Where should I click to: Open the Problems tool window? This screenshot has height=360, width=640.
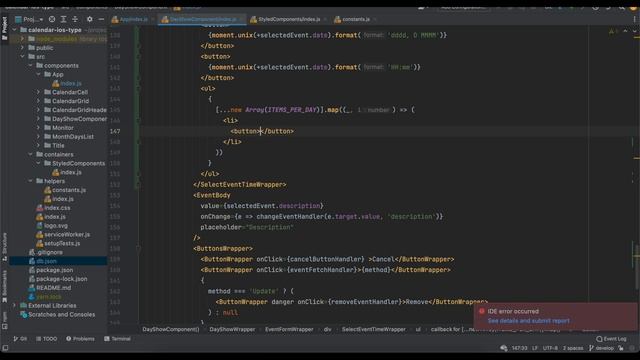[x=80, y=339]
